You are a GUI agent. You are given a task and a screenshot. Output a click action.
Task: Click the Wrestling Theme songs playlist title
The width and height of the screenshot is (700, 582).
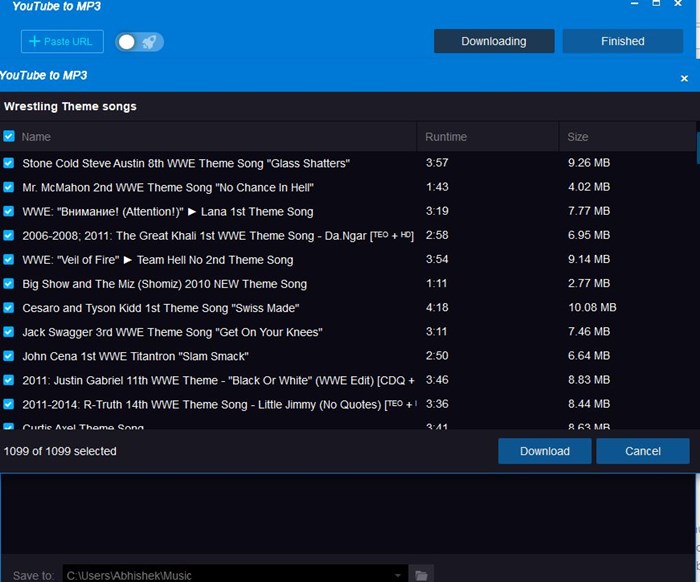pyautogui.click(x=70, y=107)
